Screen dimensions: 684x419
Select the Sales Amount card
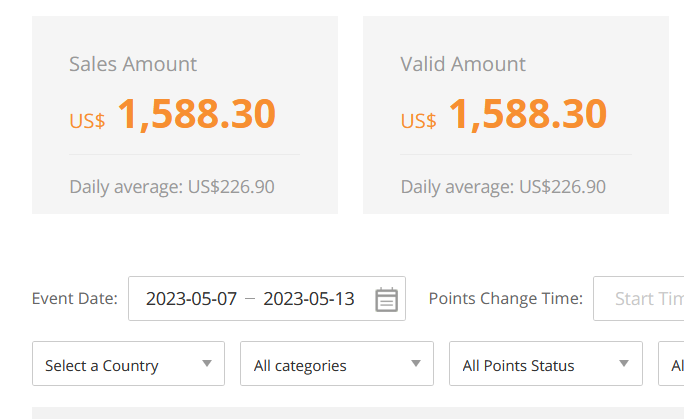click(x=185, y=115)
